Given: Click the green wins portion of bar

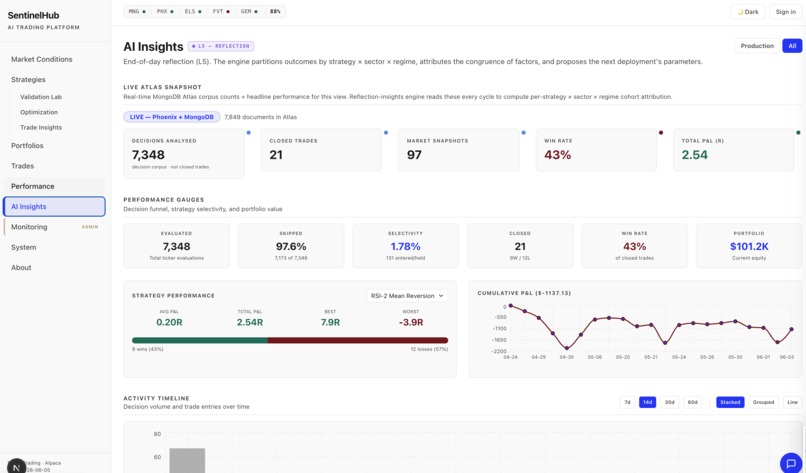Looking at the screenshot, I should [x=200, y=340].
